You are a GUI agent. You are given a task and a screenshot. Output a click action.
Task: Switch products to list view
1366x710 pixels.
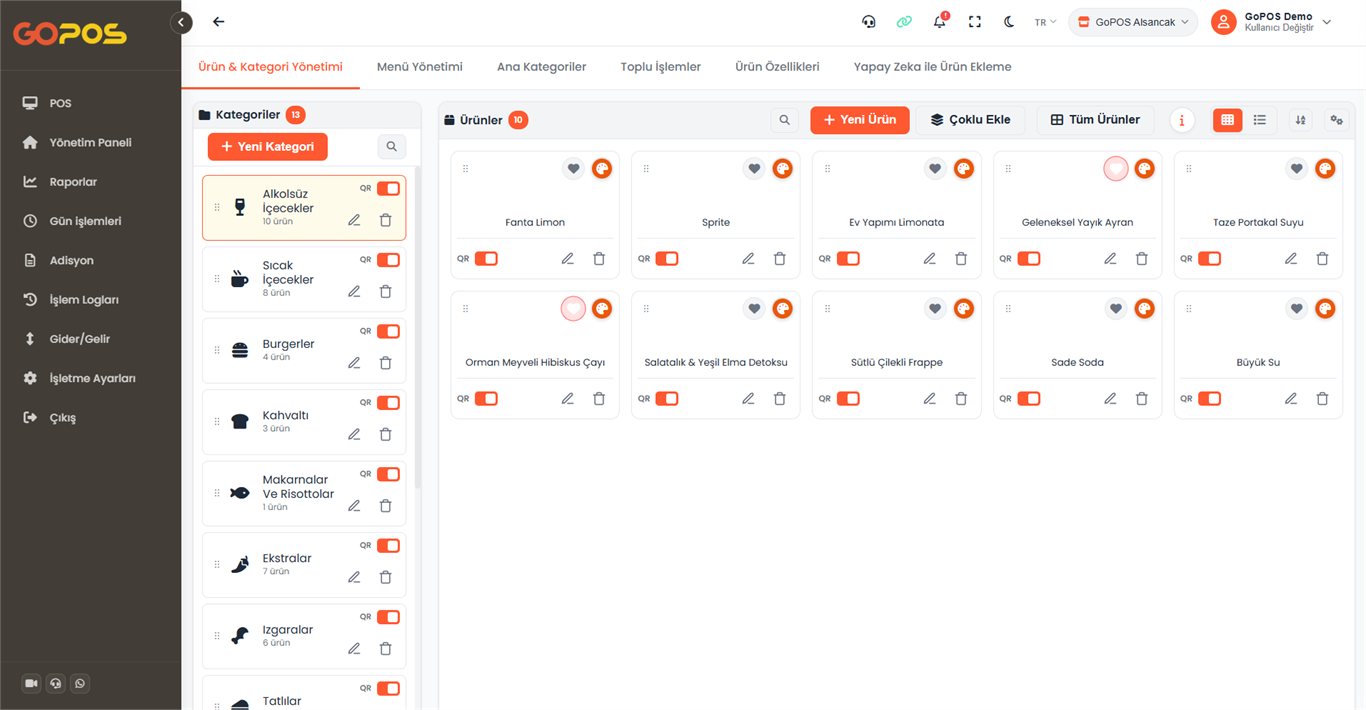(1260, 120)
